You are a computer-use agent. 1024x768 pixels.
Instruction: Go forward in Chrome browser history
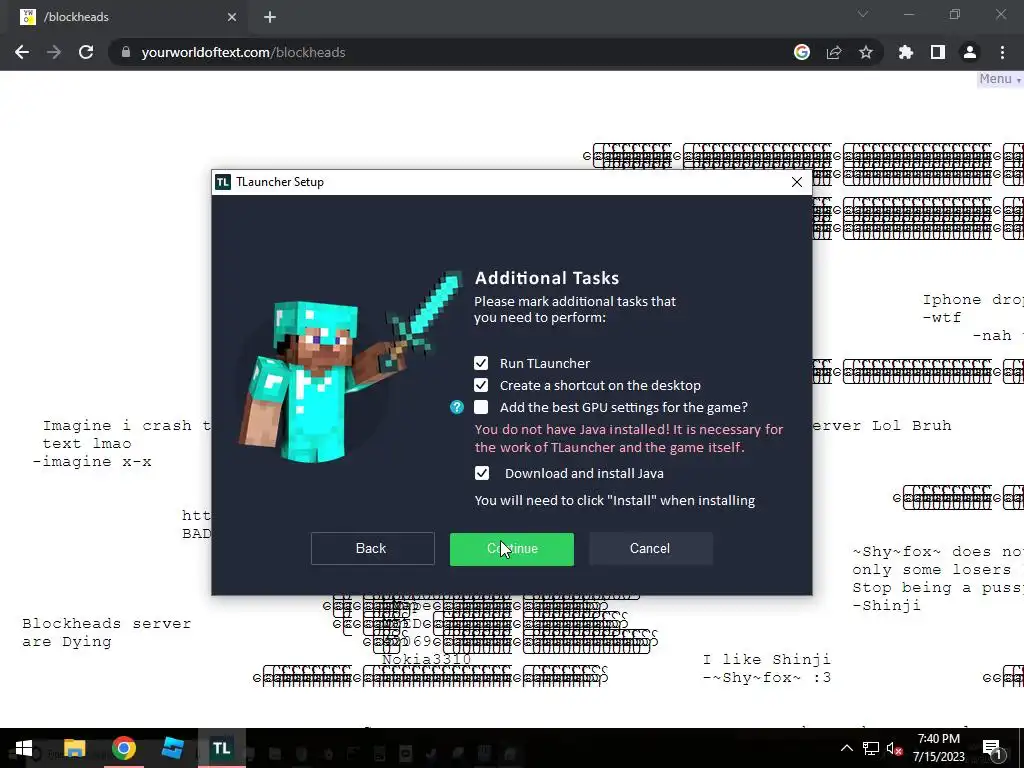tap(54, 52)
